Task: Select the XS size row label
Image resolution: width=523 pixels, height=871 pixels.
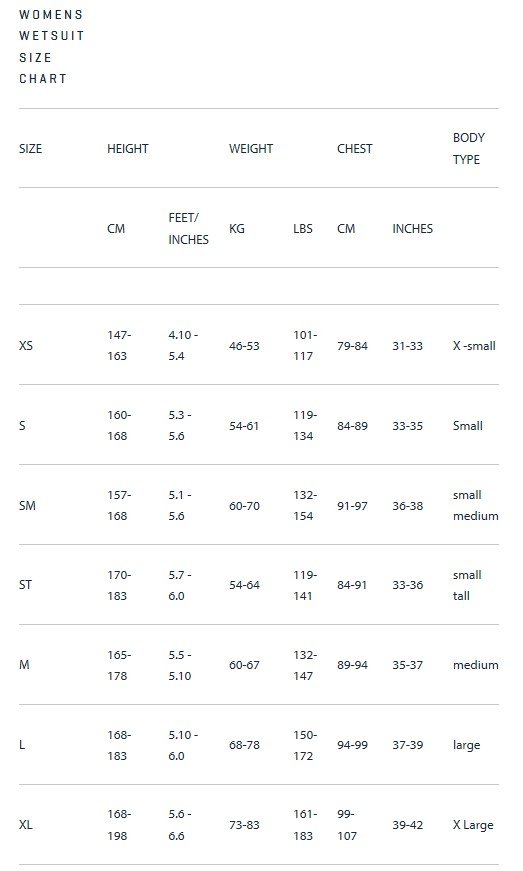Action: click(26, 346)
